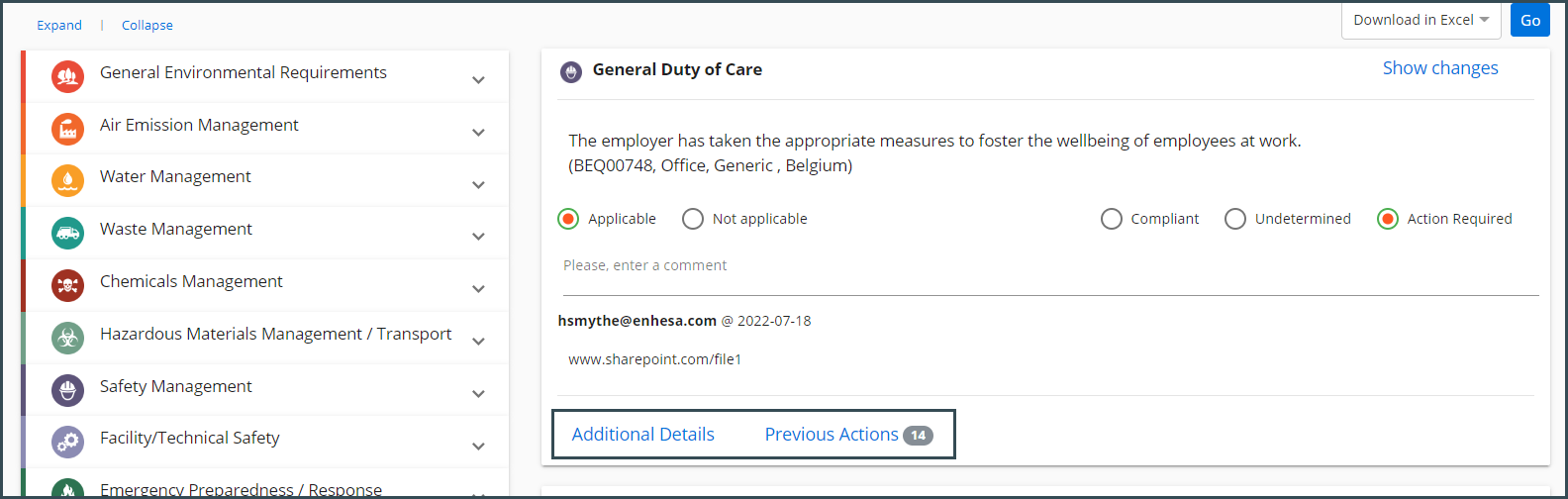Click the General Duty of Care header icon

571,71
